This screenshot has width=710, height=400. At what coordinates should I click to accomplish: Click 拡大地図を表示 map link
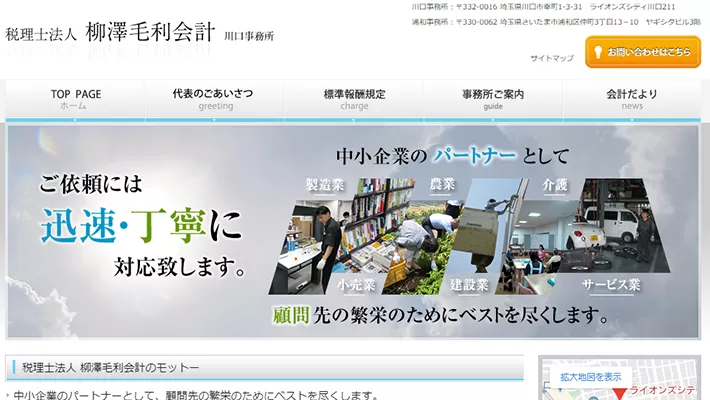point(591,377)
